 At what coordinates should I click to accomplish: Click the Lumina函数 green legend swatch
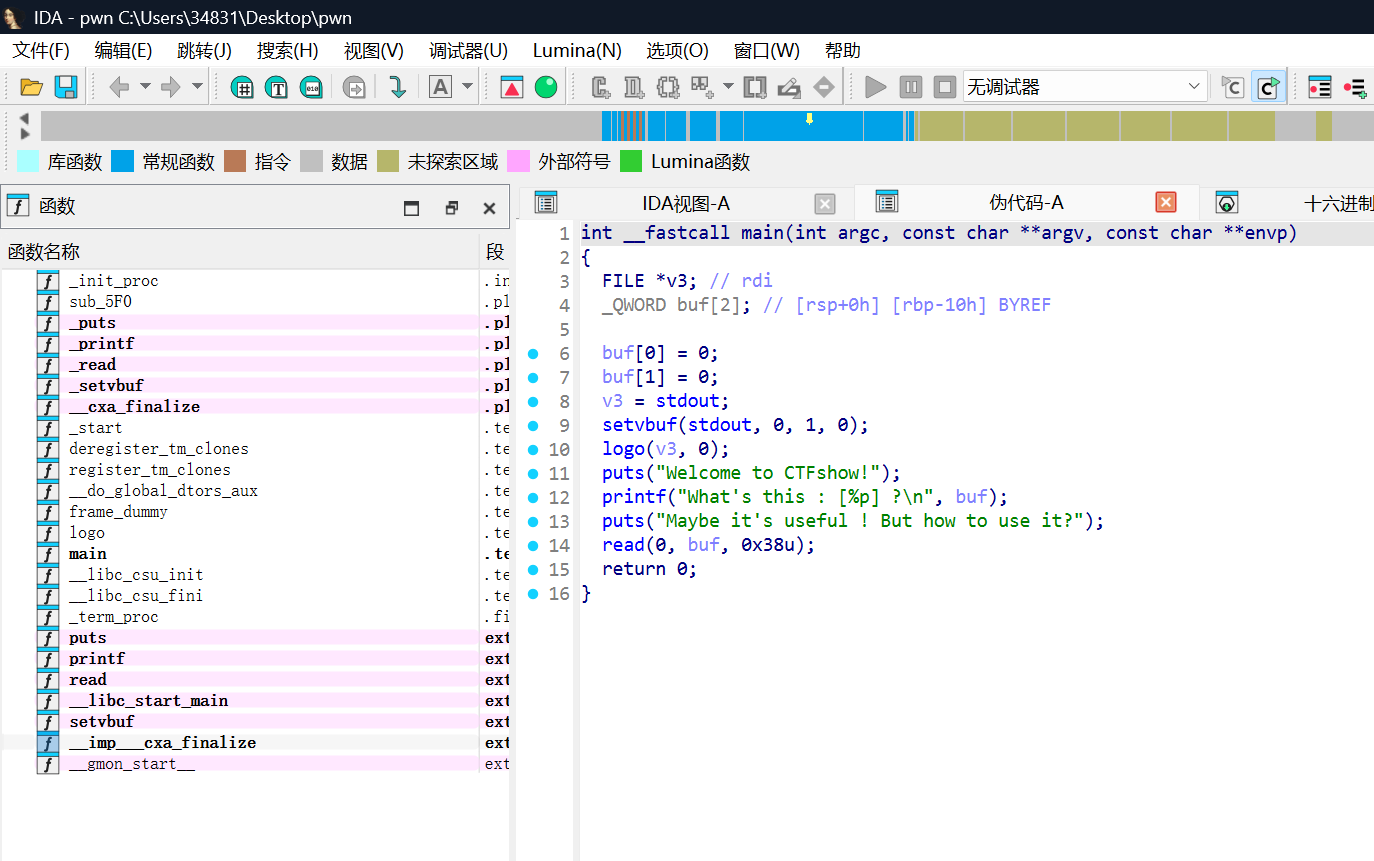click(631, 161)
